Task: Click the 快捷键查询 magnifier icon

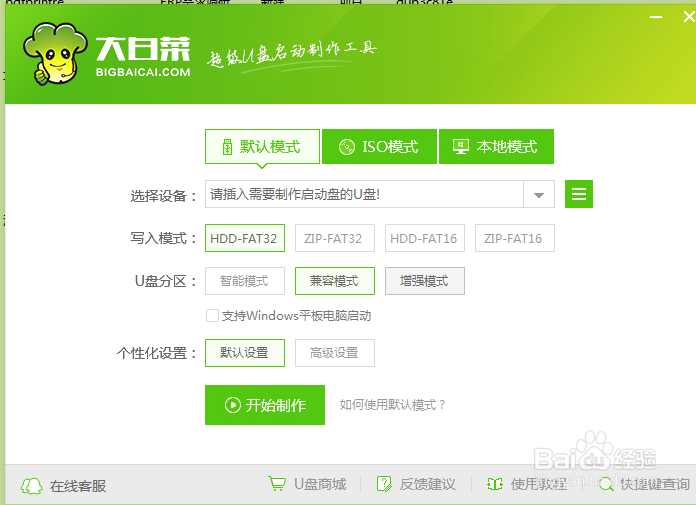Action: [x=606, y=485]
